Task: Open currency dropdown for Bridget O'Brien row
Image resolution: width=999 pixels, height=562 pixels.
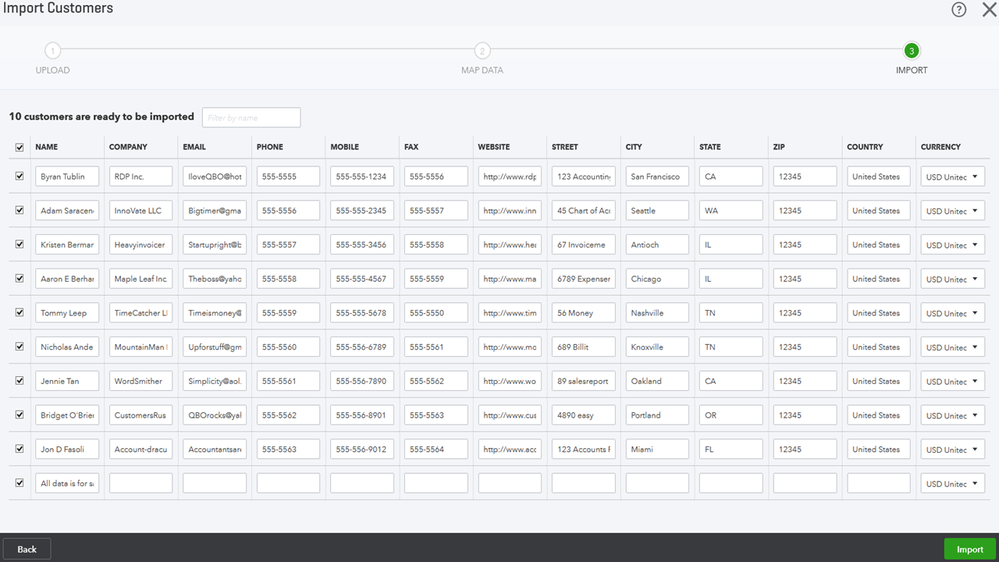Action: click(952, 415)
